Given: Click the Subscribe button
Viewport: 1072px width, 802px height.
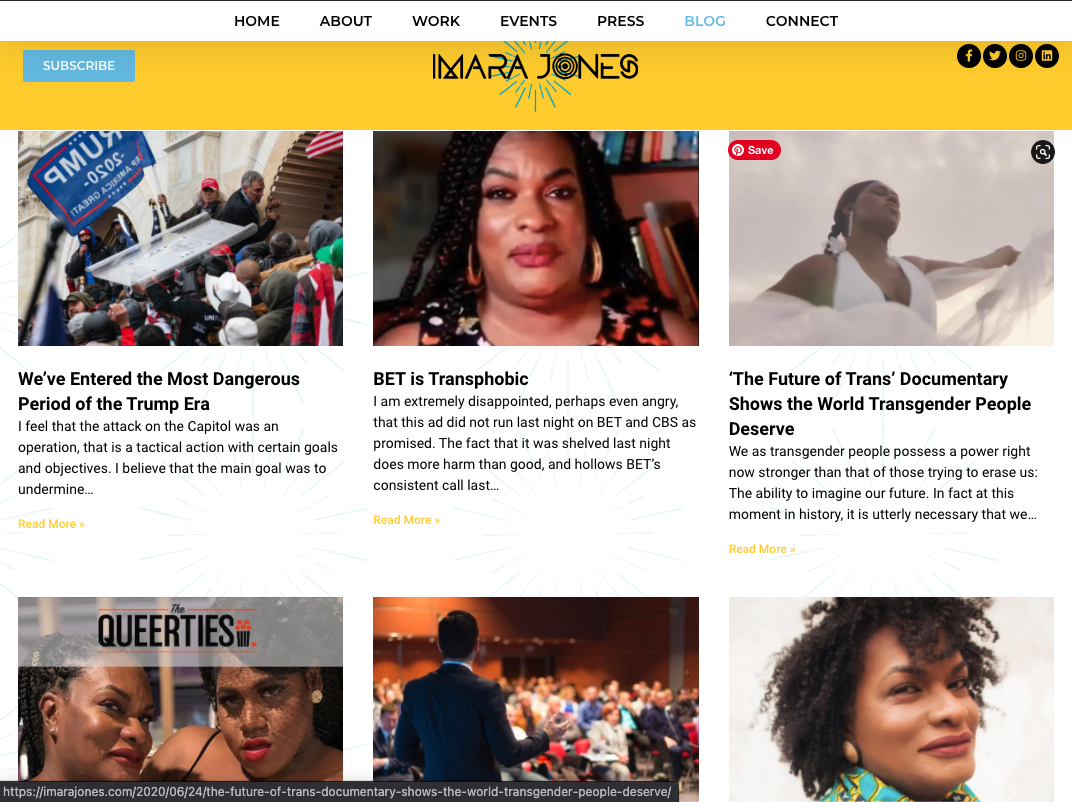Looking at the screenshot, I should point(79,66).
